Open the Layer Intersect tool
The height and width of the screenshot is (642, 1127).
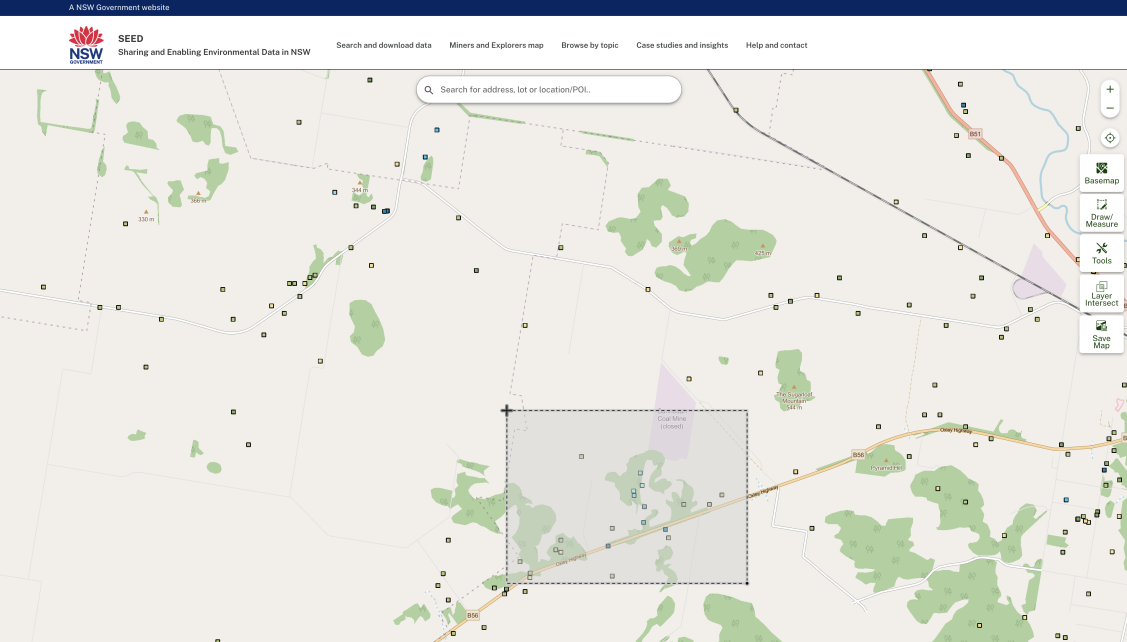click(1101, 293)
